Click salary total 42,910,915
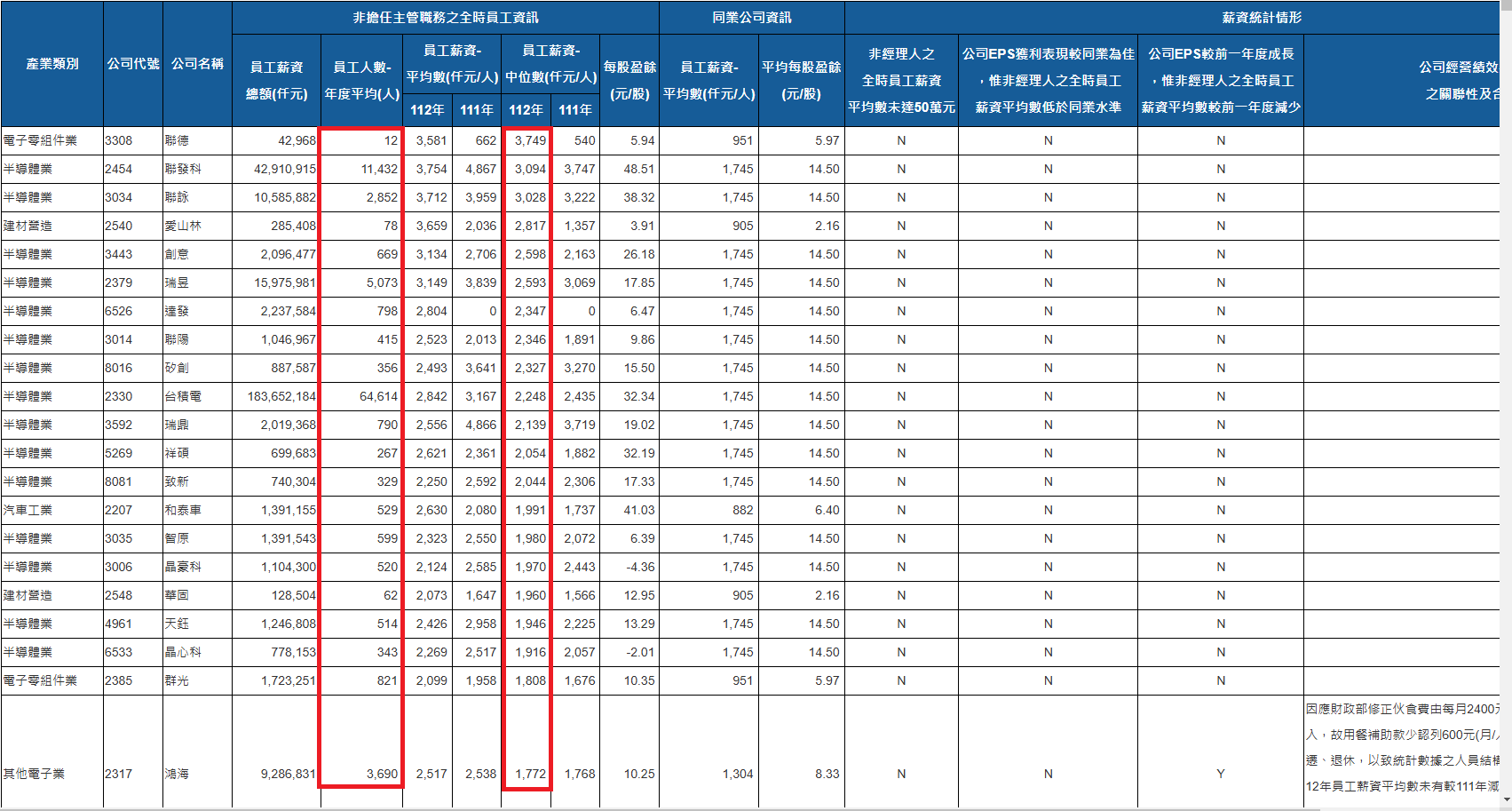1512x811 pixels. (285, 169)
